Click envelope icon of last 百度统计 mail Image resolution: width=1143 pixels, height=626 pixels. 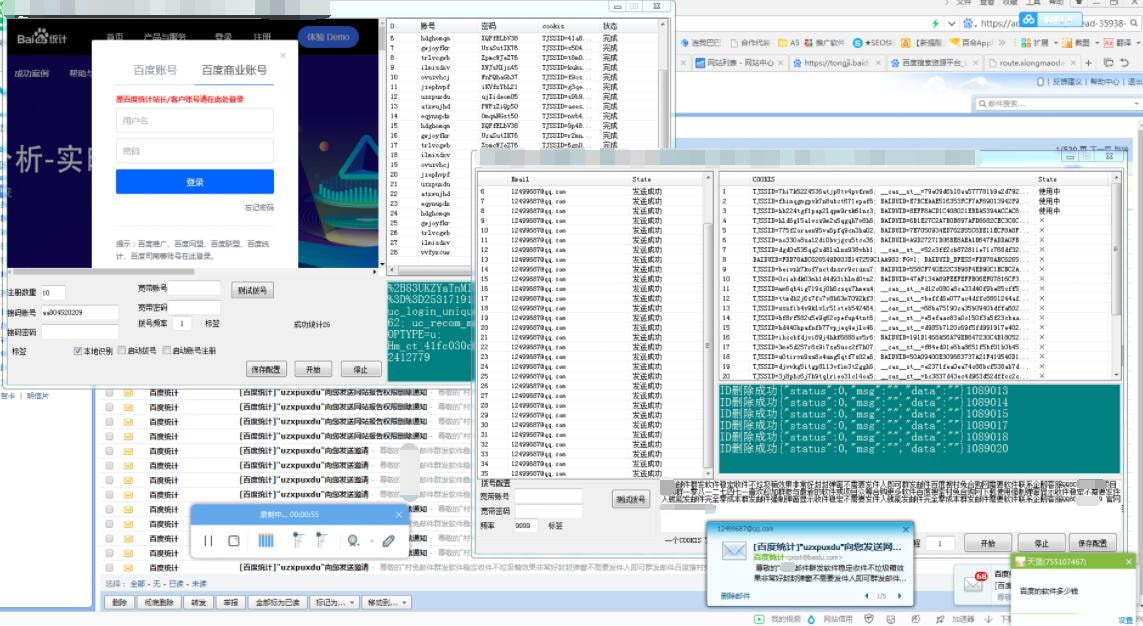pos(128,568)
